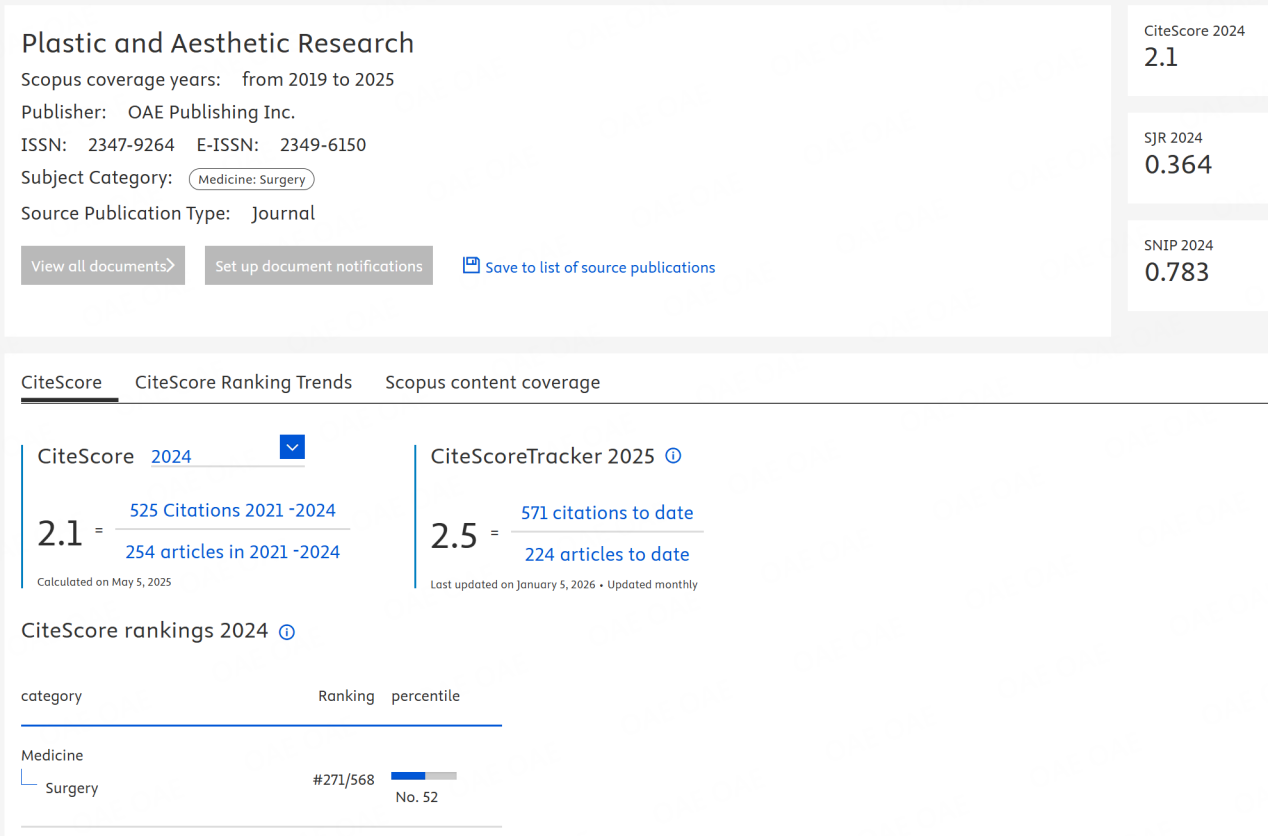Open the 571 citations to date link
Image resolution: width=1268 pixels, height=836 pixels.
[607, 512]
